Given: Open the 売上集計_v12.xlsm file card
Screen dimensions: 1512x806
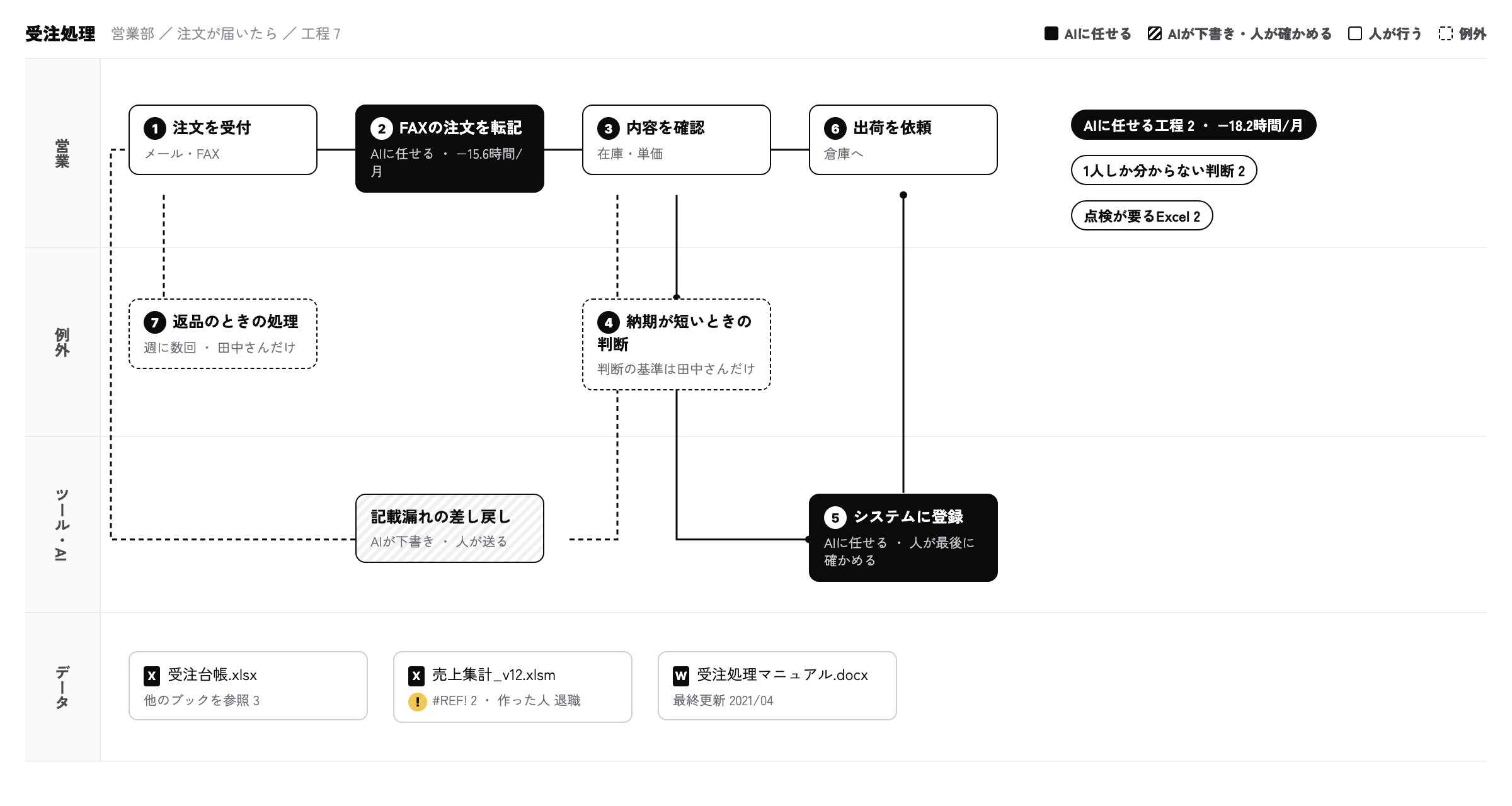Looking at the screenshot, I should (x=513, y=687).
